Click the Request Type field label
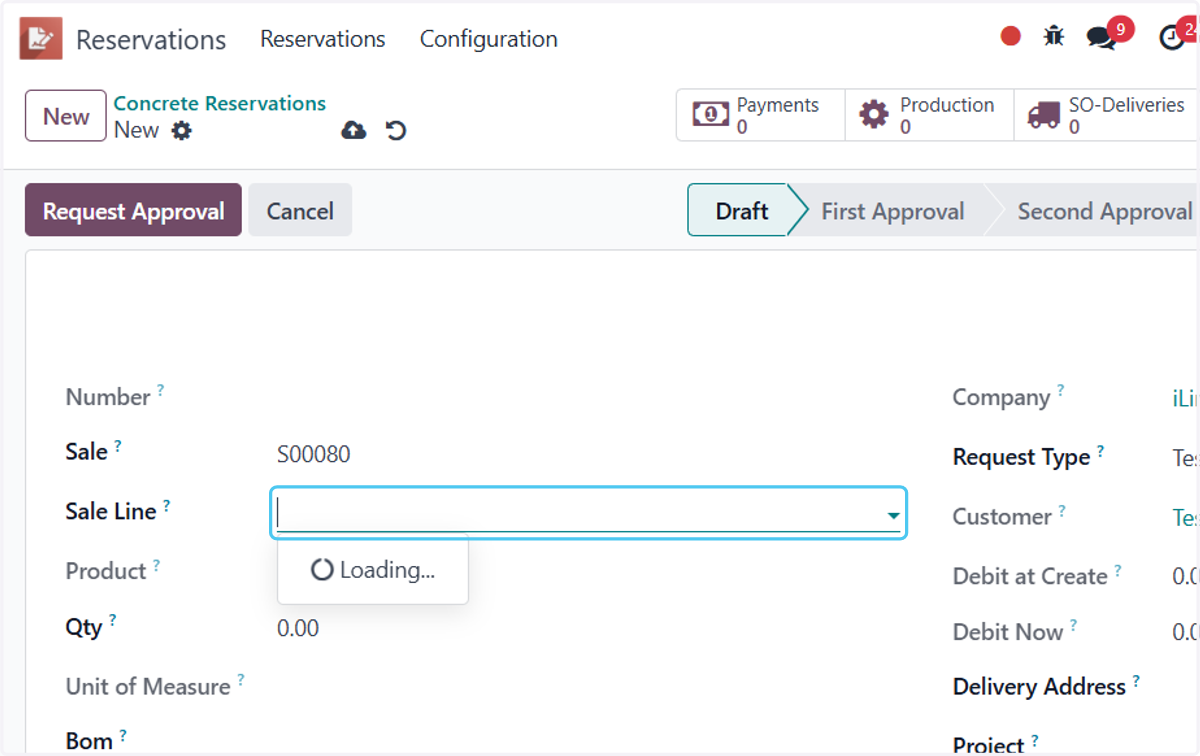 point(1021,457)
